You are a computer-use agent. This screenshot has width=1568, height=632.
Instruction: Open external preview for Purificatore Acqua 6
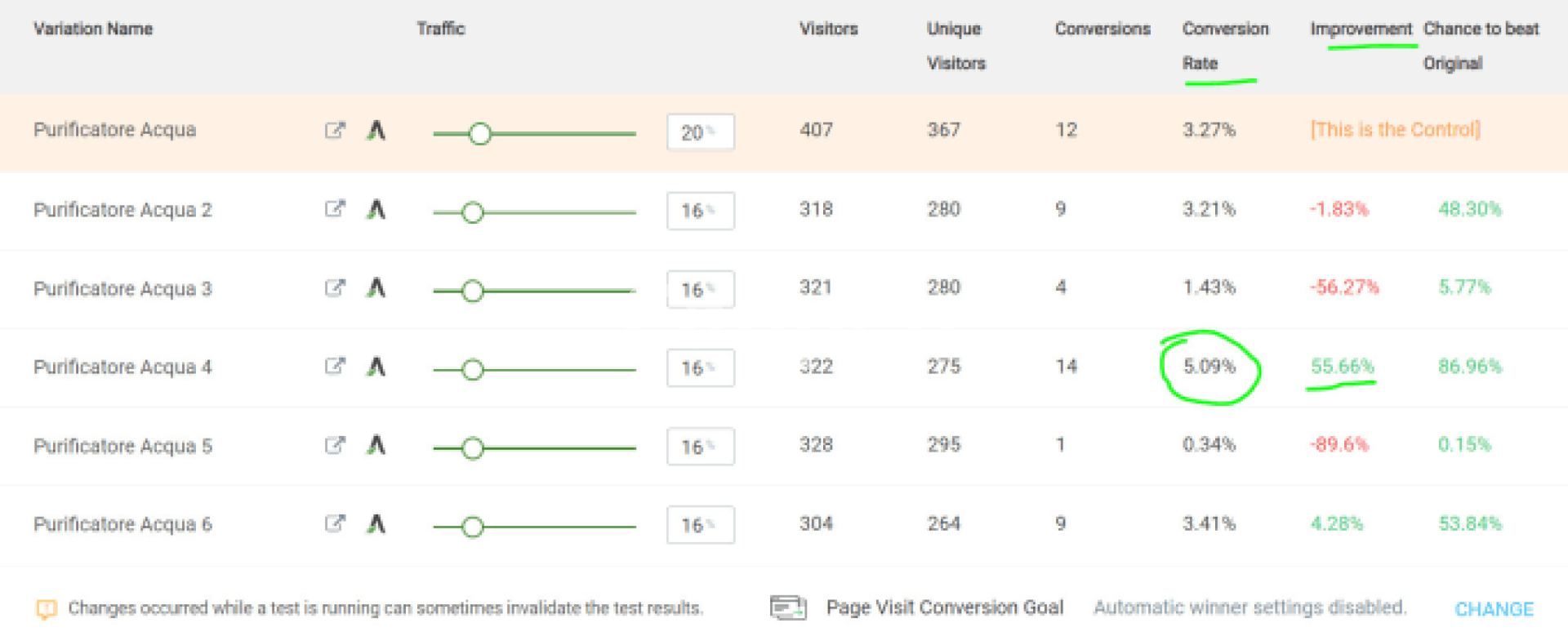(x=335, y=523)
